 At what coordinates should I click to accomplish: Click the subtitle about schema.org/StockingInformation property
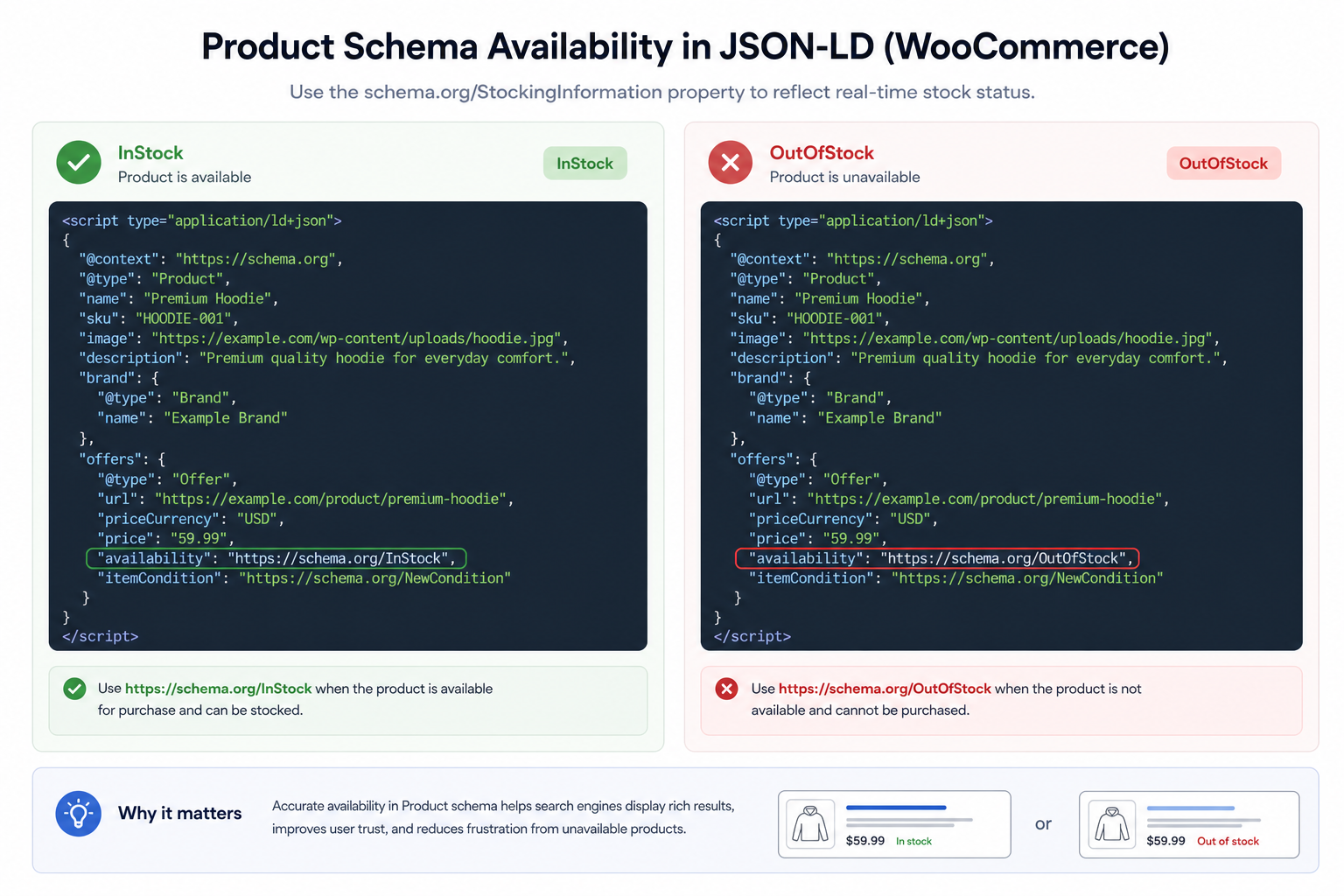coord(662,92)
